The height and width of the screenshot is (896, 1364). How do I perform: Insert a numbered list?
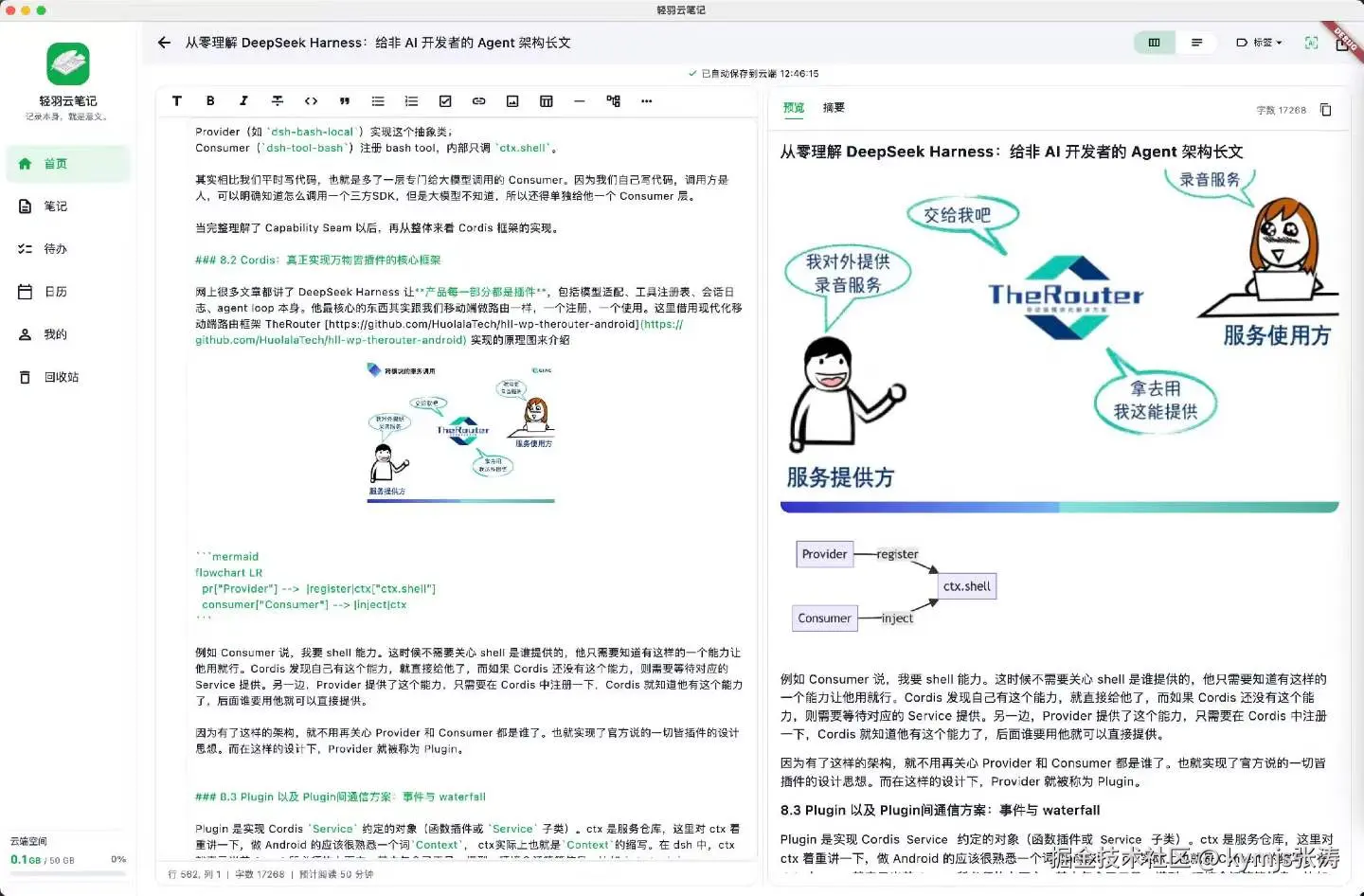point(411,101)
